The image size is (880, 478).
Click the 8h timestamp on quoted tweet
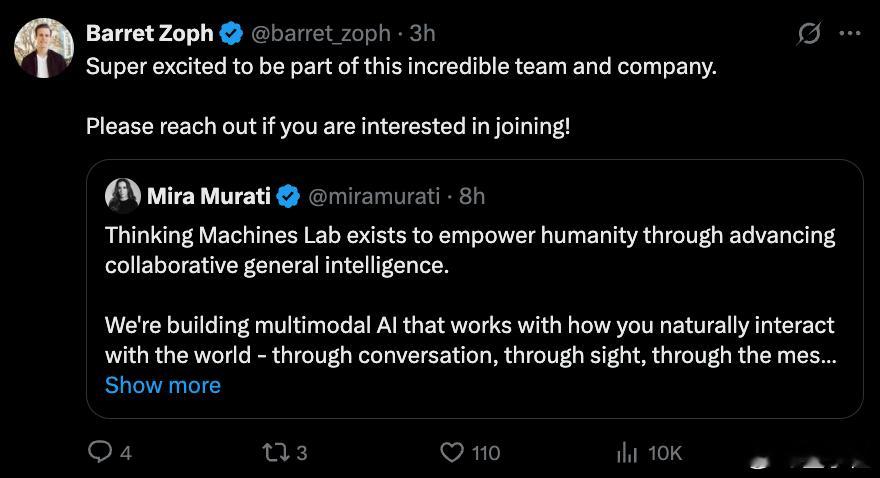(x=472, y=196)
